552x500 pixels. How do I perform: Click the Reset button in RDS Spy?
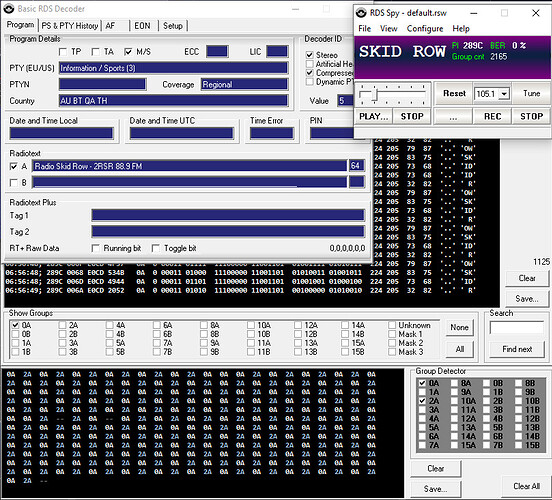coord(454,93)
